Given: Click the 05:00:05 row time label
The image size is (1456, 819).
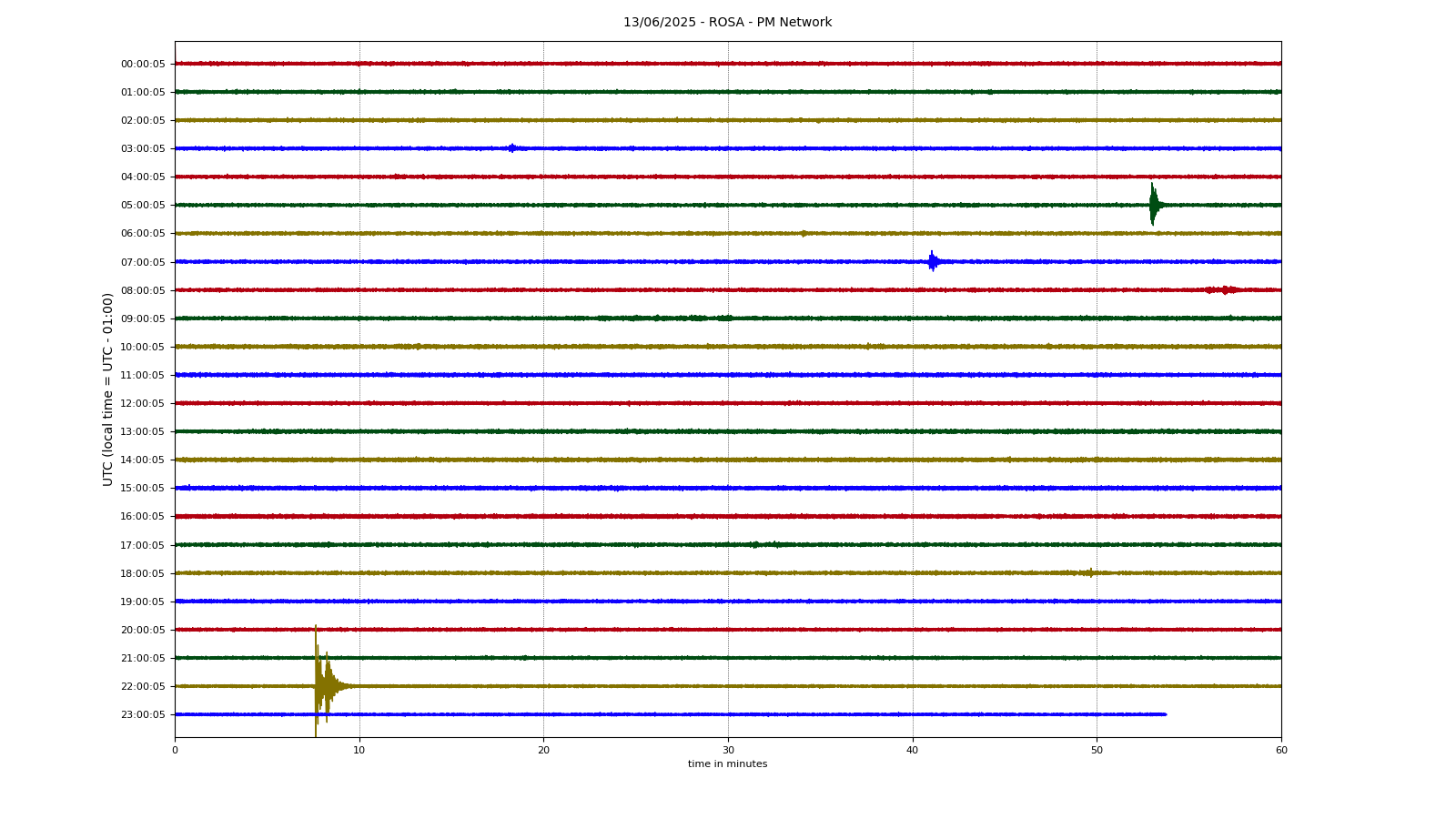Looking at the screenshot, I should (143, 206).
